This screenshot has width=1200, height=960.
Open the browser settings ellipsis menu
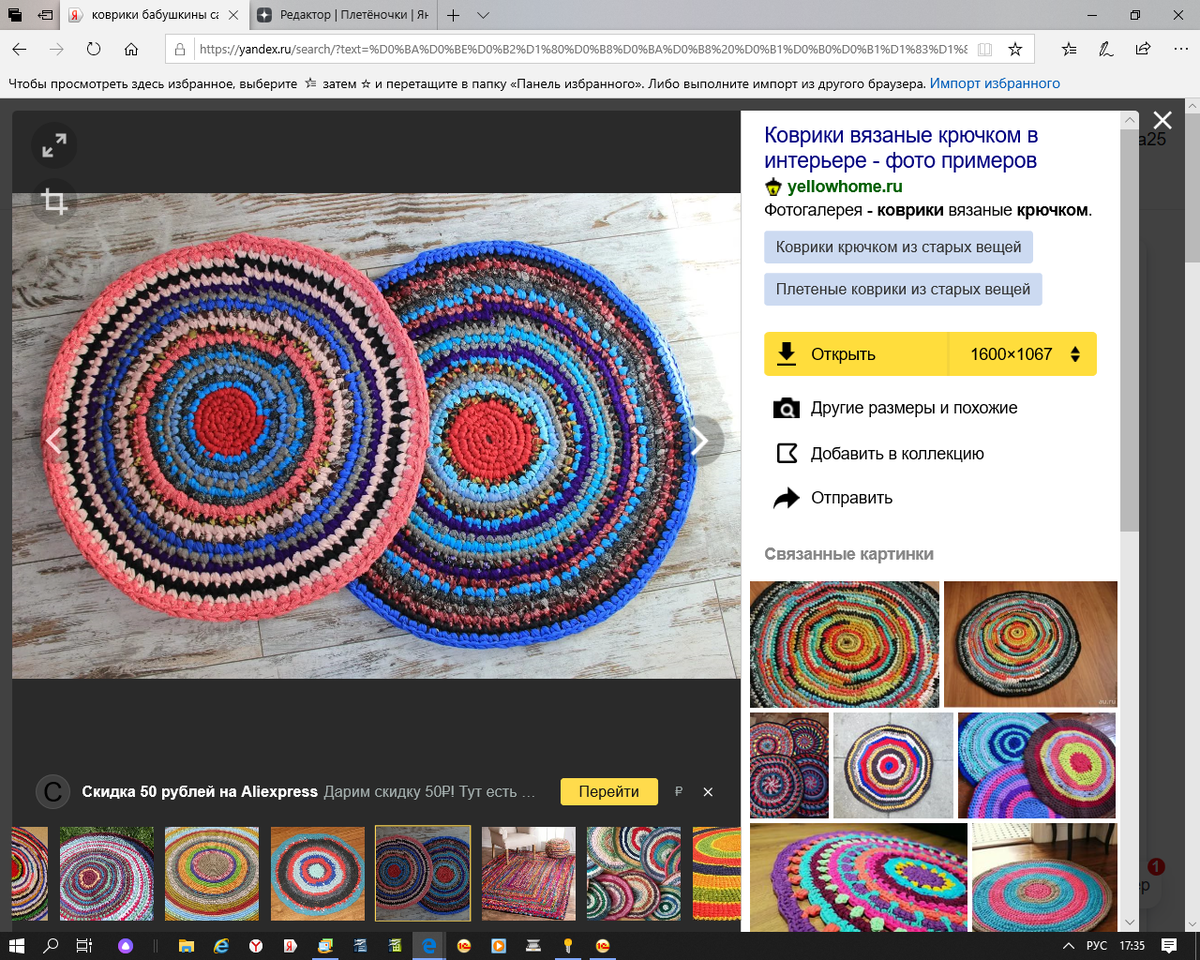click(1180, 49)
